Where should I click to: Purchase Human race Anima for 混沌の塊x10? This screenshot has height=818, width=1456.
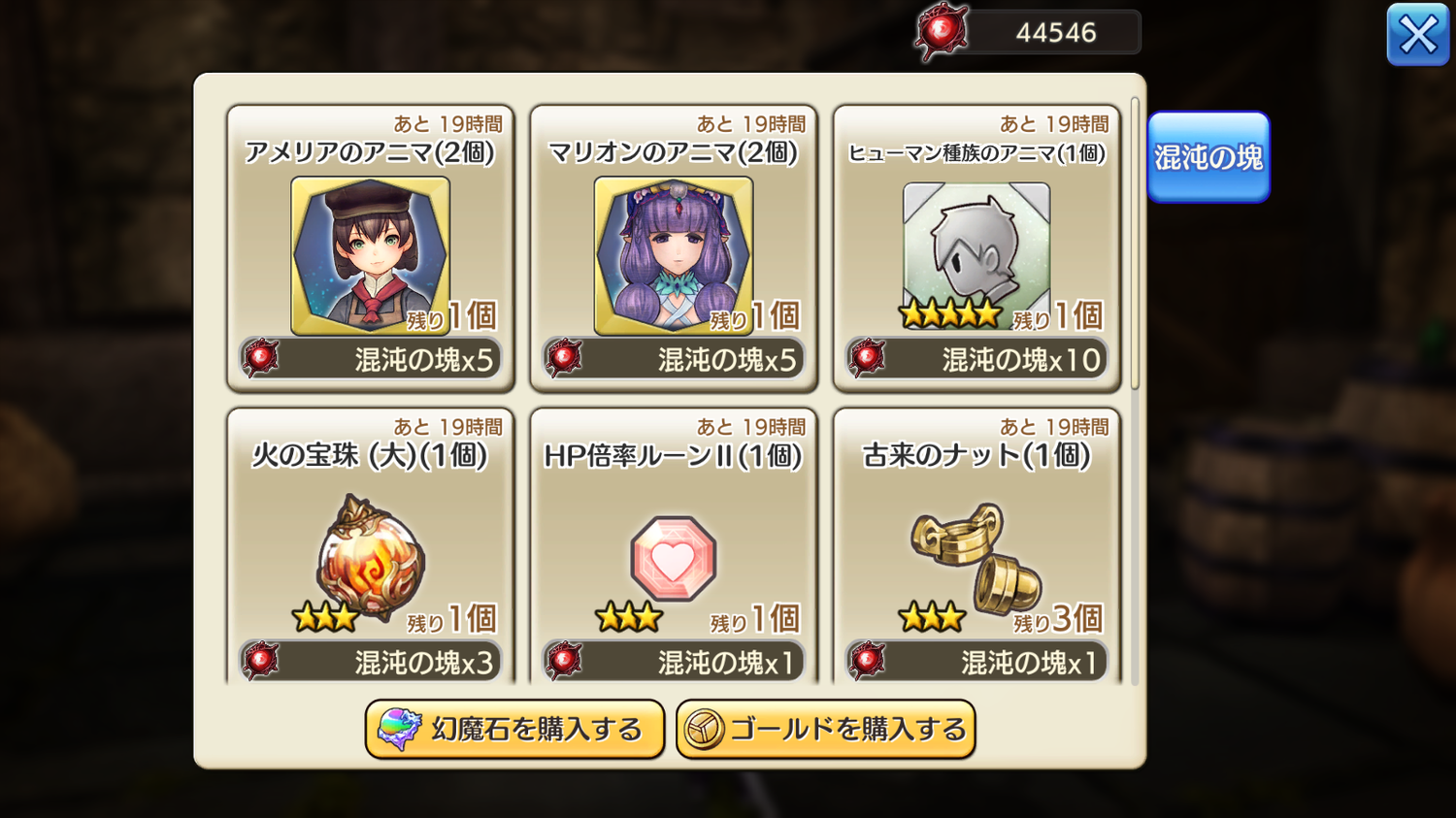tap(976, 359)
